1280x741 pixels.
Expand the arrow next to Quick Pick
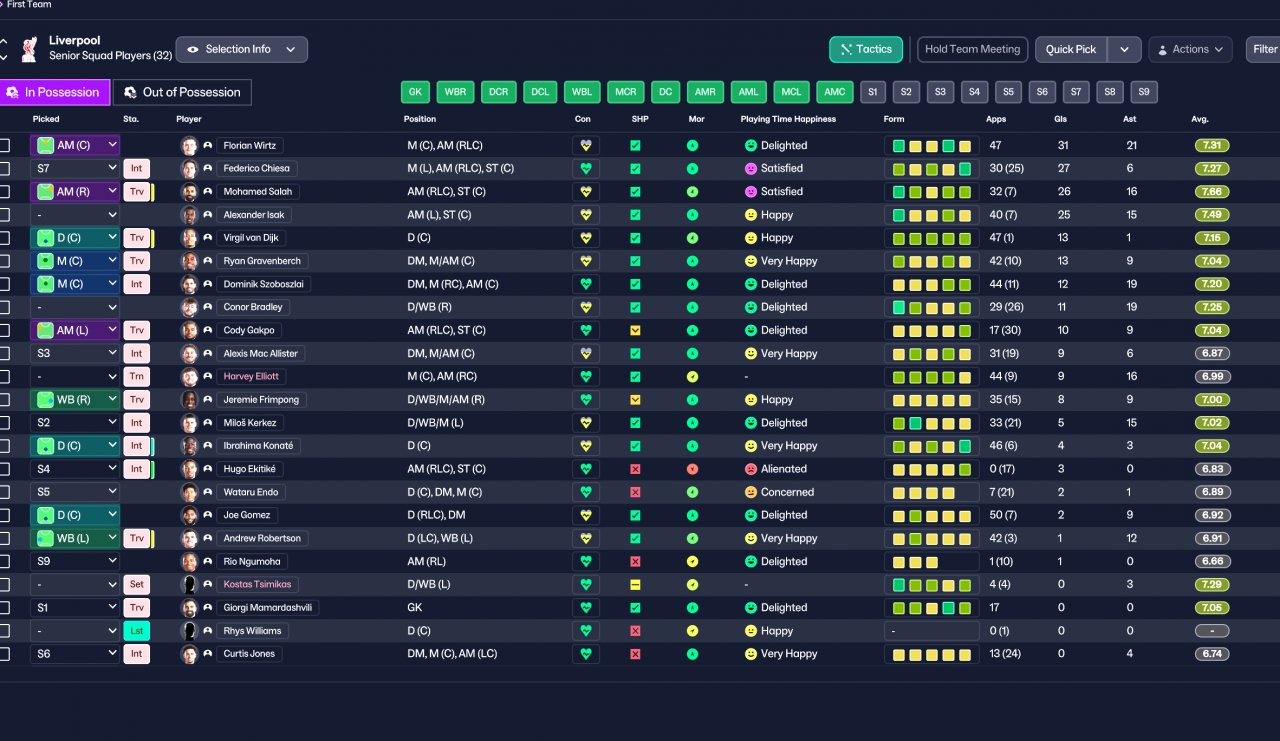1124,49
